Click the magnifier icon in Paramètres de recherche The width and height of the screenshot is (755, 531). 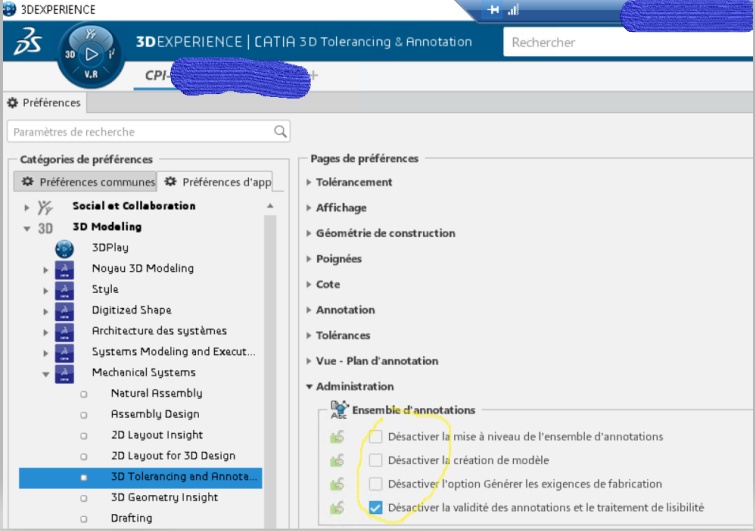(x=280, y=131)
